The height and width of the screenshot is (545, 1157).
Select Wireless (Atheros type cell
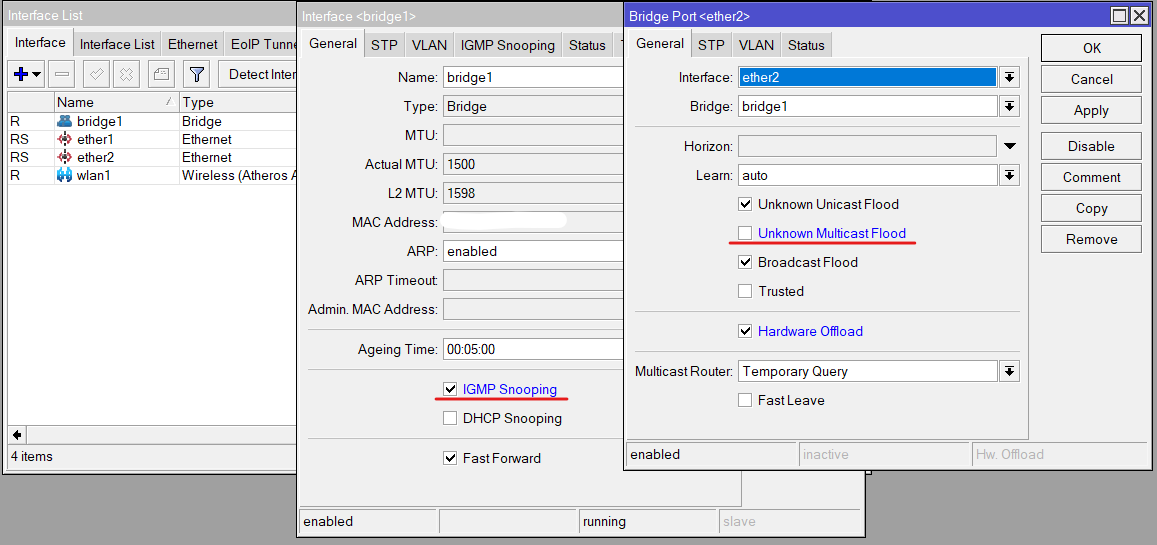[237, 175]
